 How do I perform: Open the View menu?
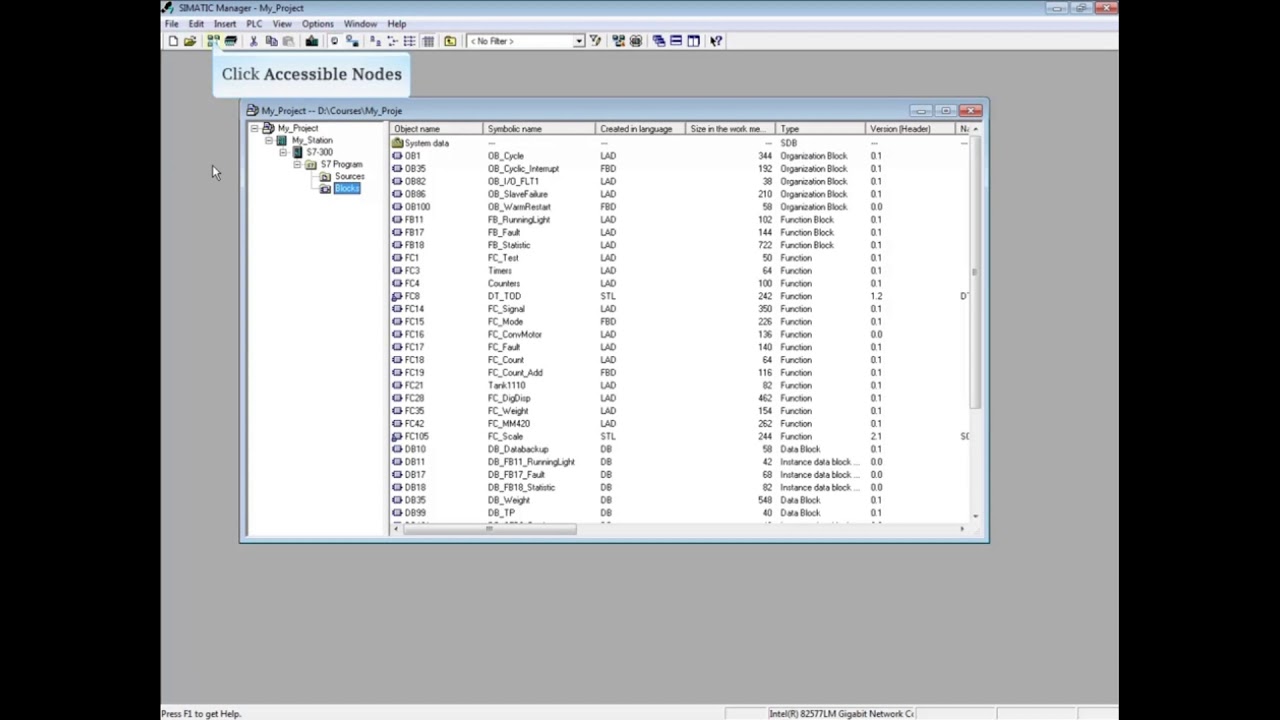click(x=283, y=24)
